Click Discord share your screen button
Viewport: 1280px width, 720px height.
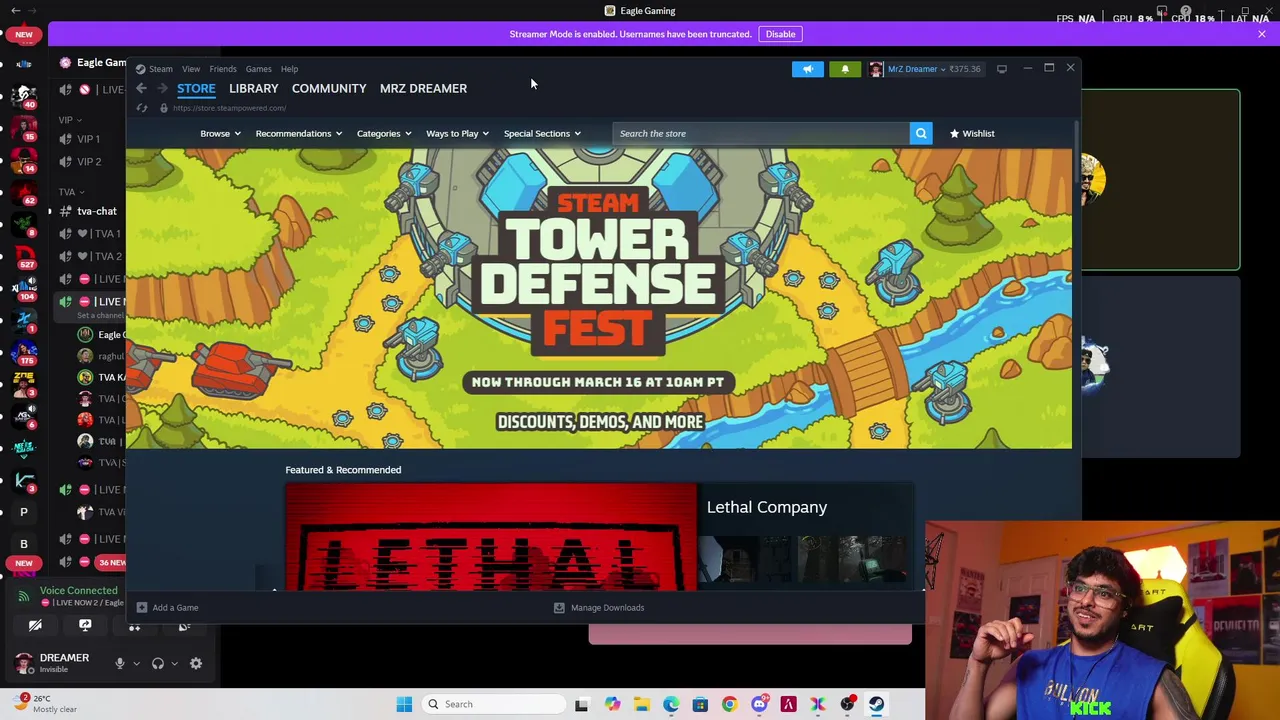(85, 626)
